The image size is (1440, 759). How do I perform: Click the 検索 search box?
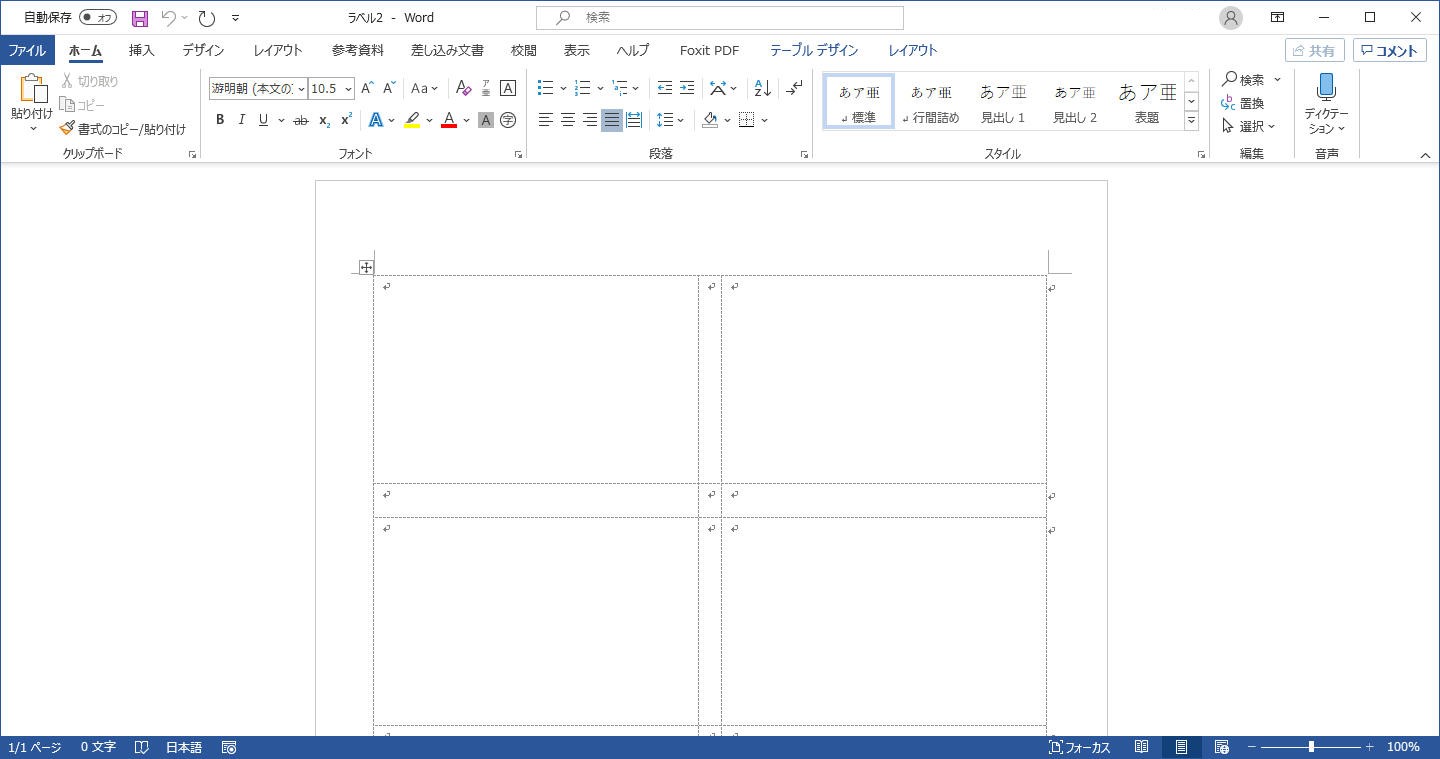pyautogui.click(x=720, y=18)
